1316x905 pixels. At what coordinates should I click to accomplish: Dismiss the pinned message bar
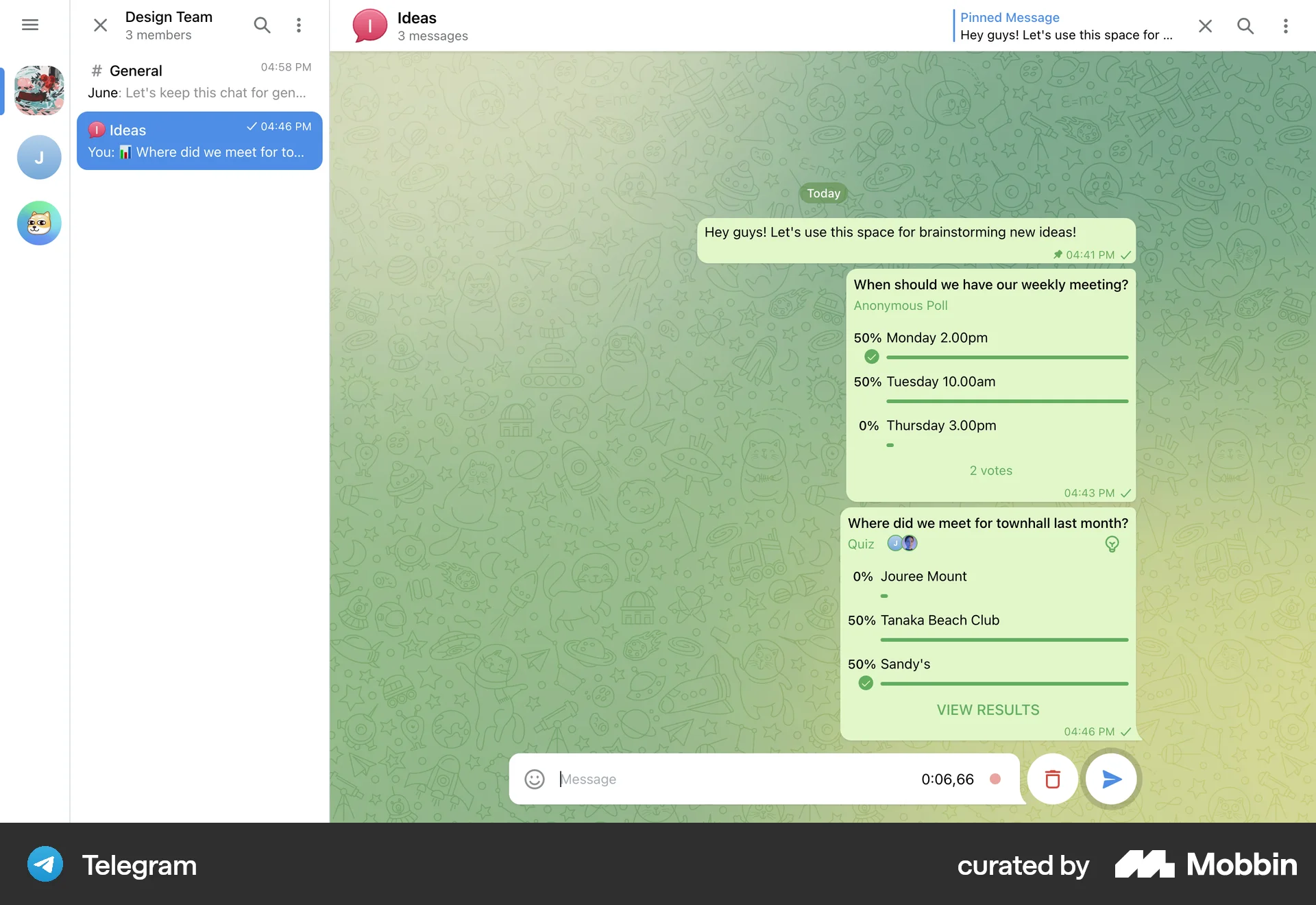pyautogui.click(x=1205, y=25)
